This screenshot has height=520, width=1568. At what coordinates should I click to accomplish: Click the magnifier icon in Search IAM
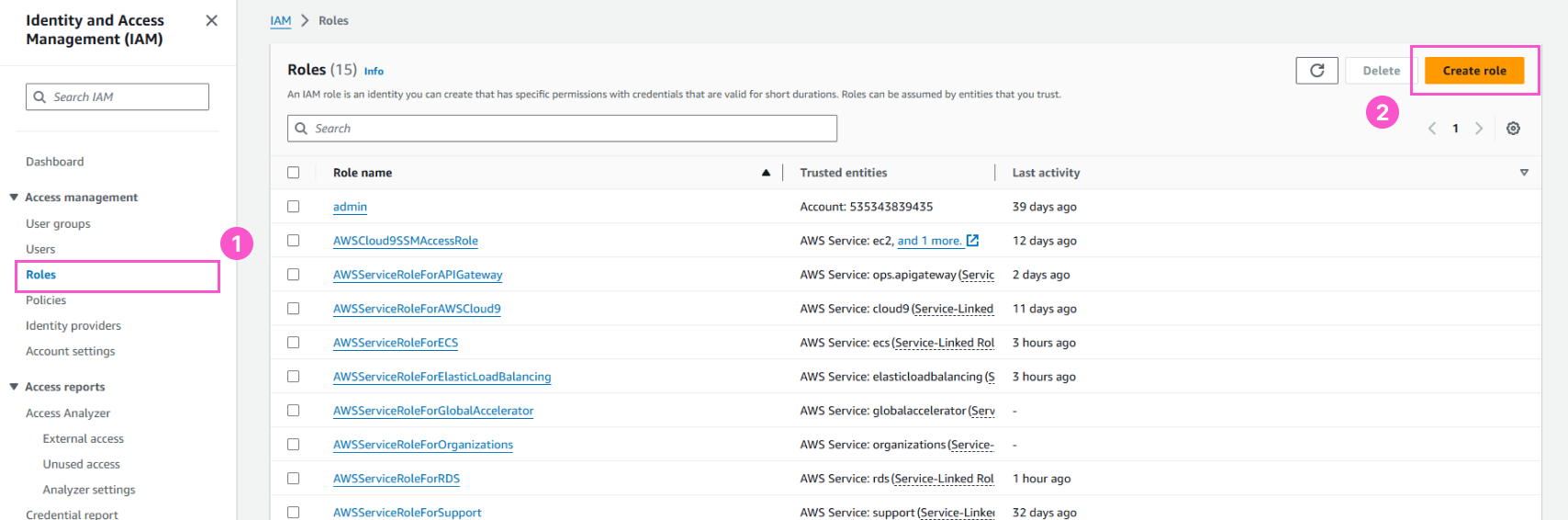[39, 96]
